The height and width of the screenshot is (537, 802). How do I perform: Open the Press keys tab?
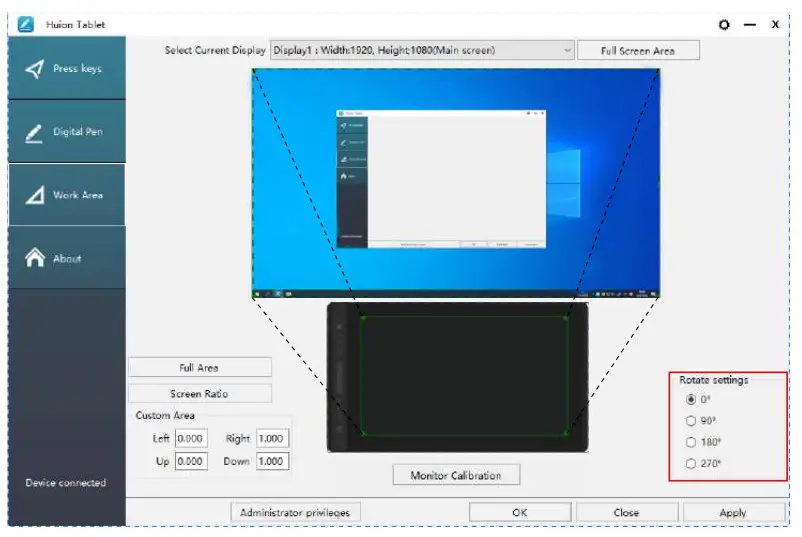tap(66, 68)
